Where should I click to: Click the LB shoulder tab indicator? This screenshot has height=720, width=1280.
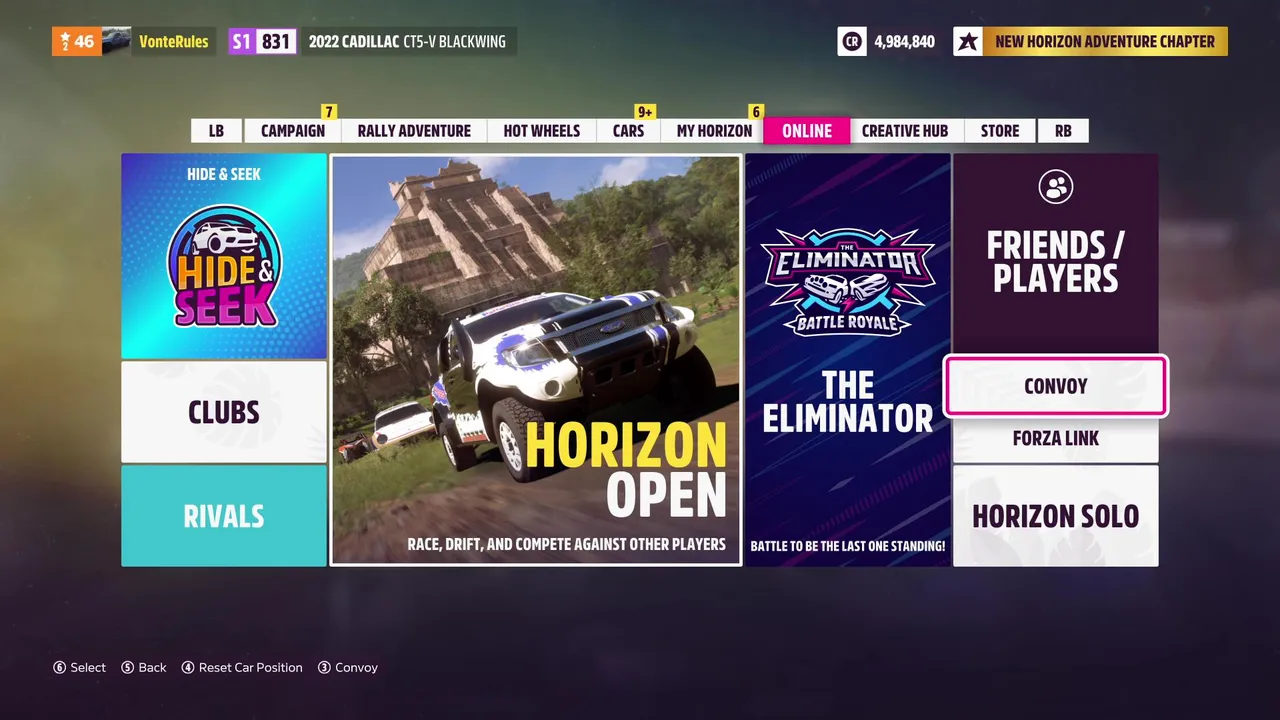pos(216,131)
